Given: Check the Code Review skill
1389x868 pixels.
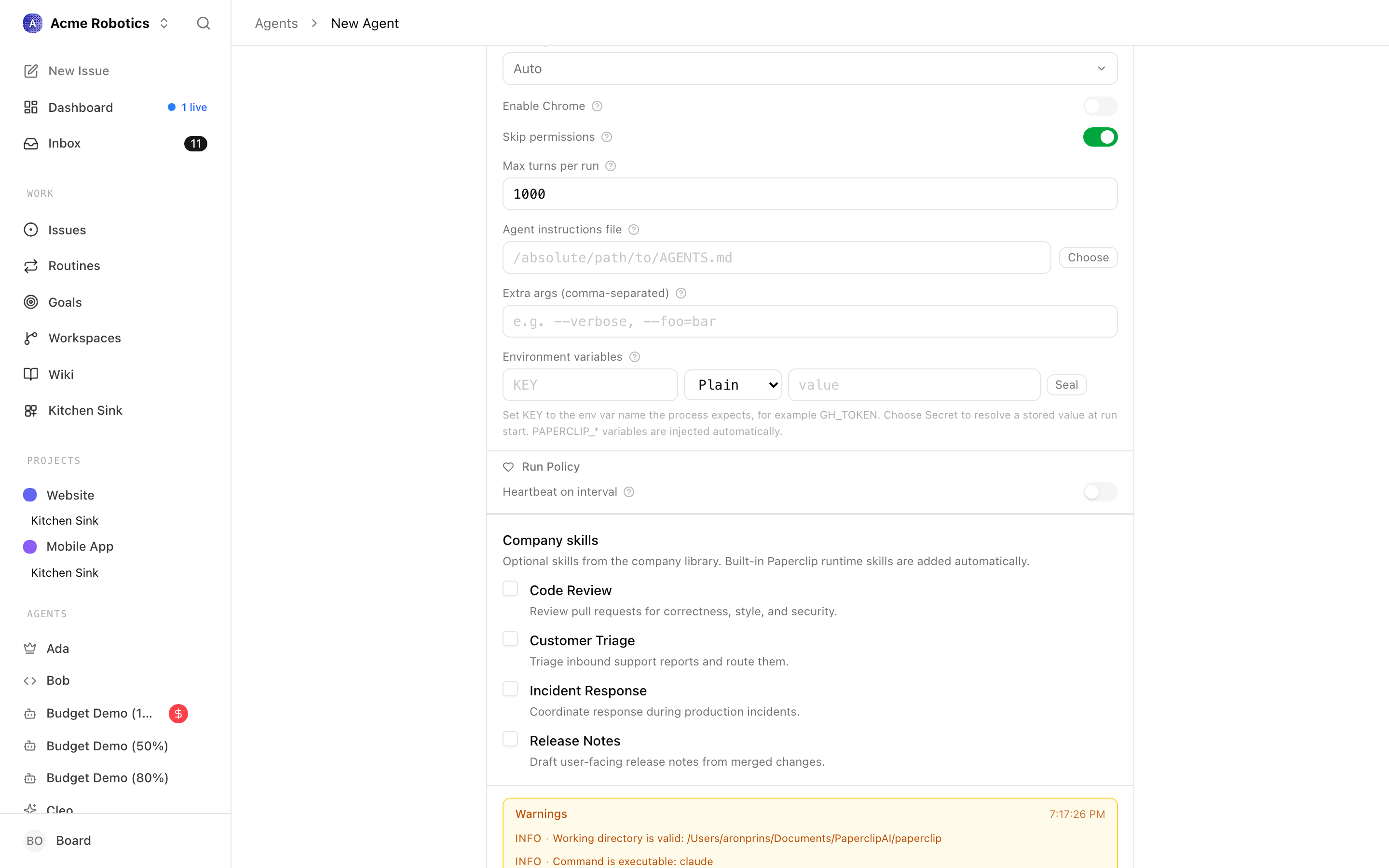Looking at the screenshot, I should click(x=510, y=589).
